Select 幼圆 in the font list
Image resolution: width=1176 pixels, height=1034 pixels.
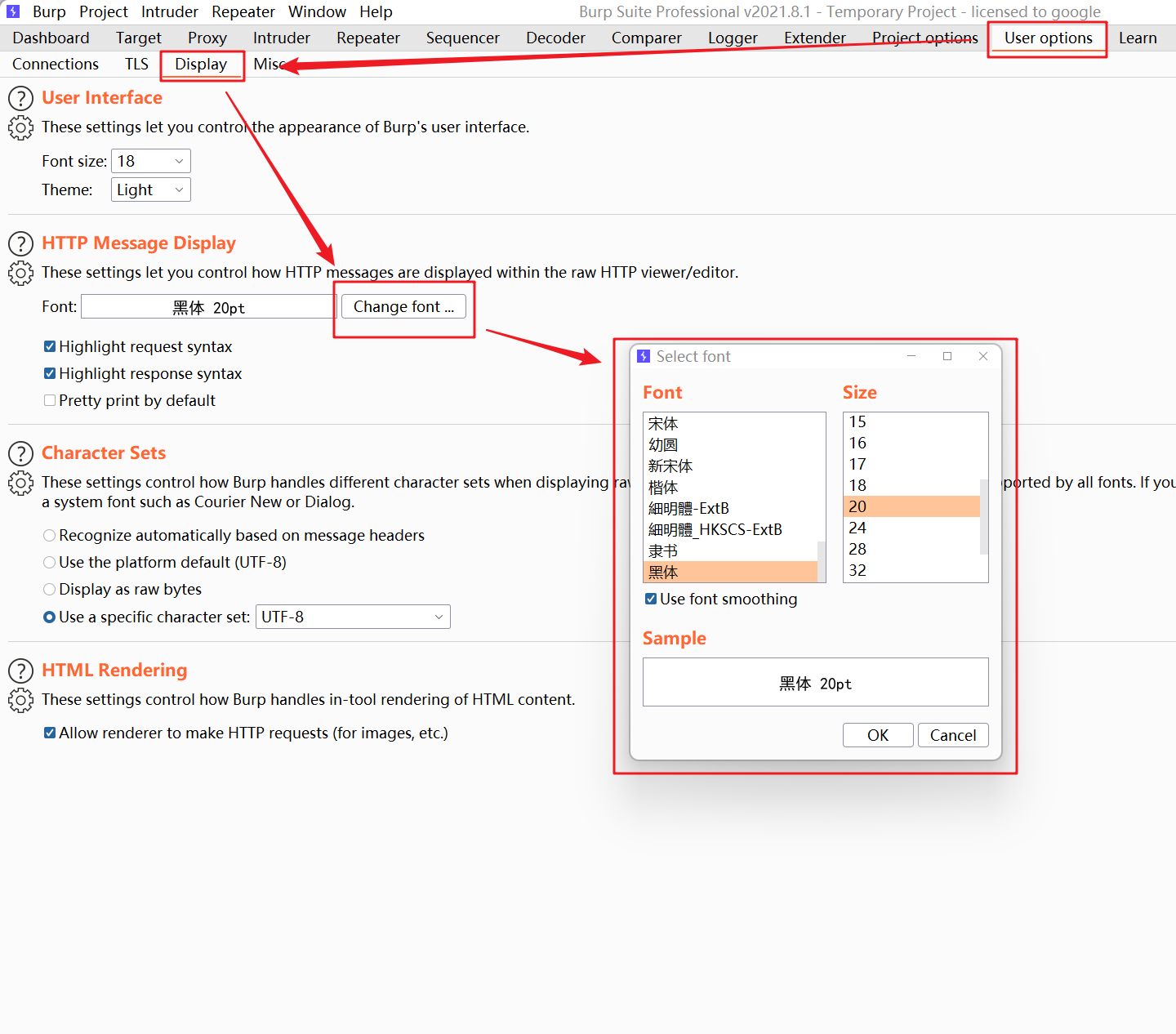[731, 444]
